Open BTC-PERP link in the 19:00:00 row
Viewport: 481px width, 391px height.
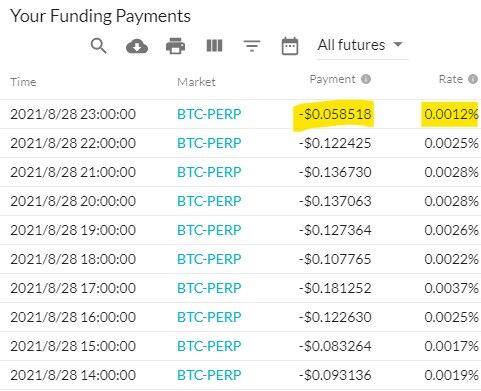coord(209,230)
